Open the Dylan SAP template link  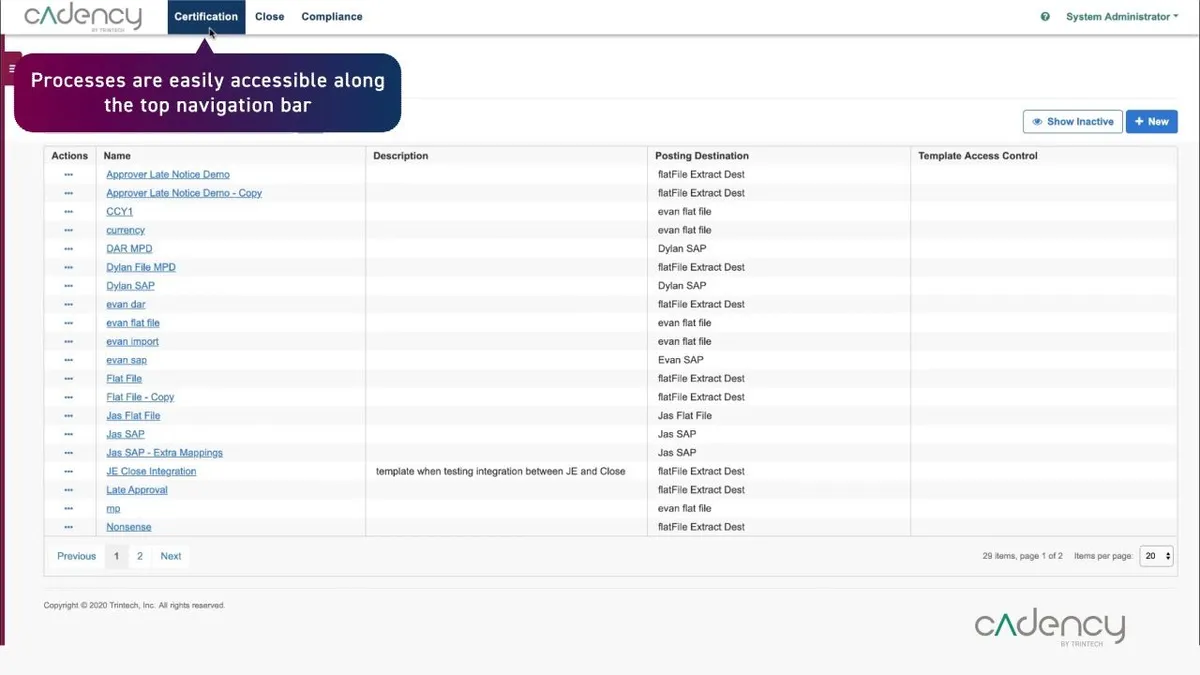[x=130, y=286]
